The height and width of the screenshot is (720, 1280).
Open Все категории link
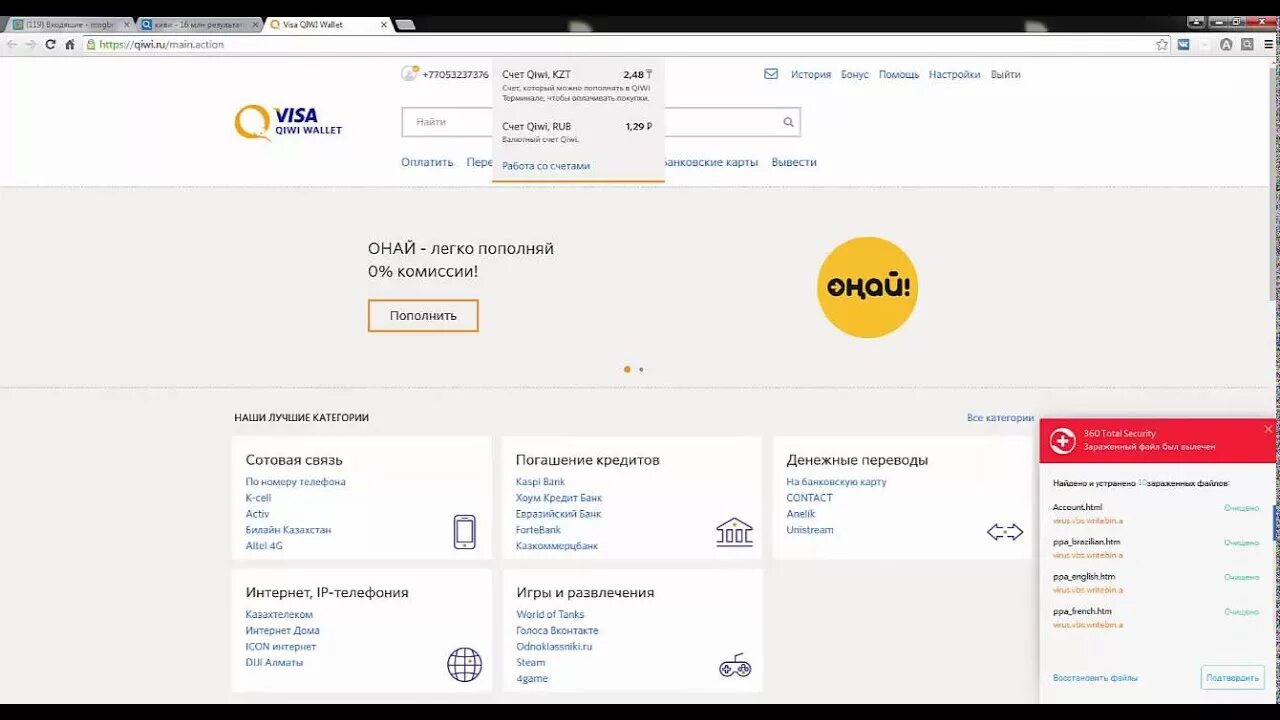click(x=1000, y=417)
